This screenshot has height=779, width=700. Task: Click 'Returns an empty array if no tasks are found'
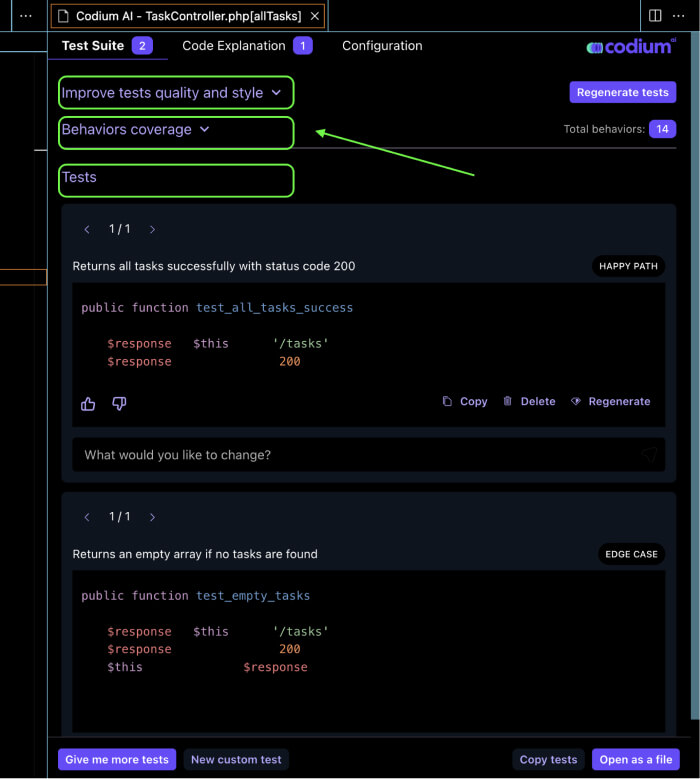(195, 554)
